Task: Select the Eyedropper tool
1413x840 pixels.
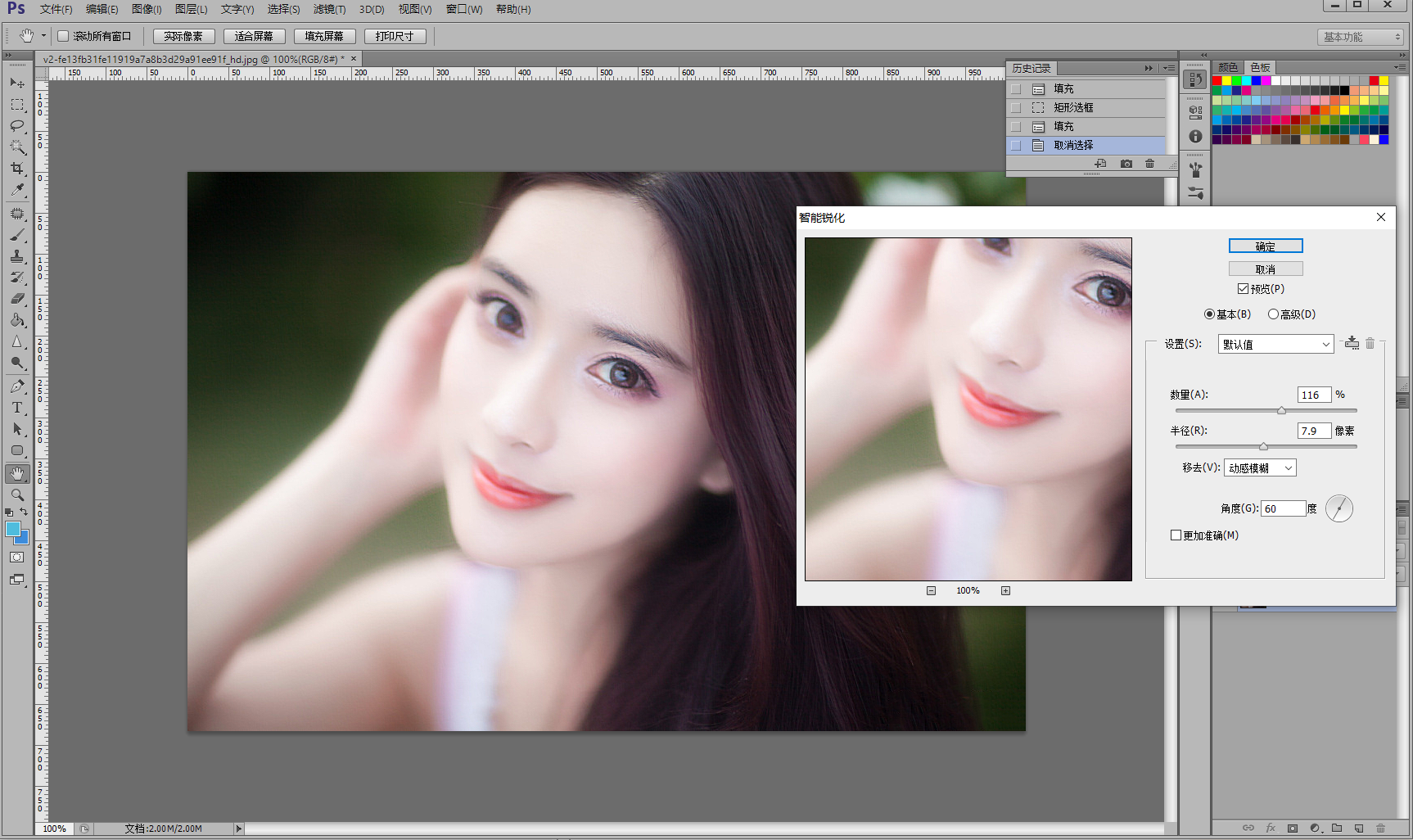Action: pos(17,189)
